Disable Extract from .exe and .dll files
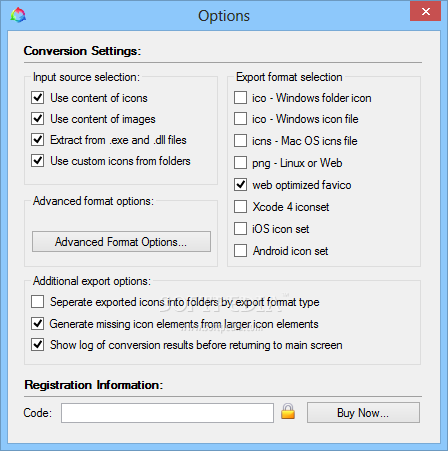Viewport: 448px width, 451px height. click(38, 140)
